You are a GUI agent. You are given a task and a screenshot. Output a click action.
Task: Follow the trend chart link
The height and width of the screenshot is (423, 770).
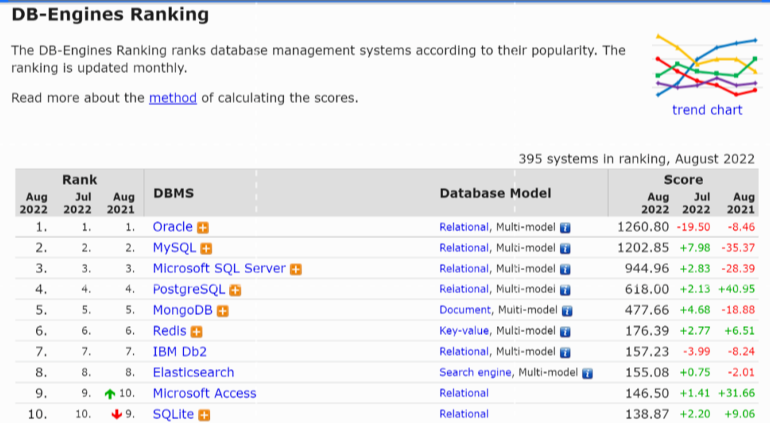[x=707, y=110]
